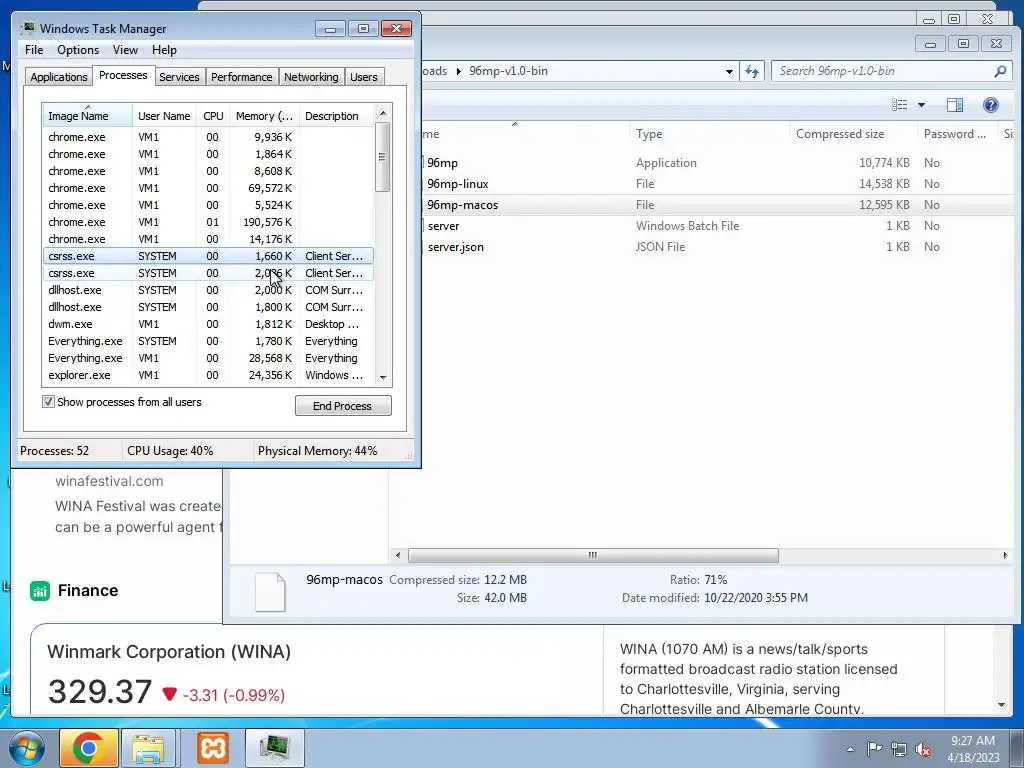The height and width of the screenshot is (768, 1024).
Task: Click the refresh button by the address bar
Action: (x=752, y=71)
